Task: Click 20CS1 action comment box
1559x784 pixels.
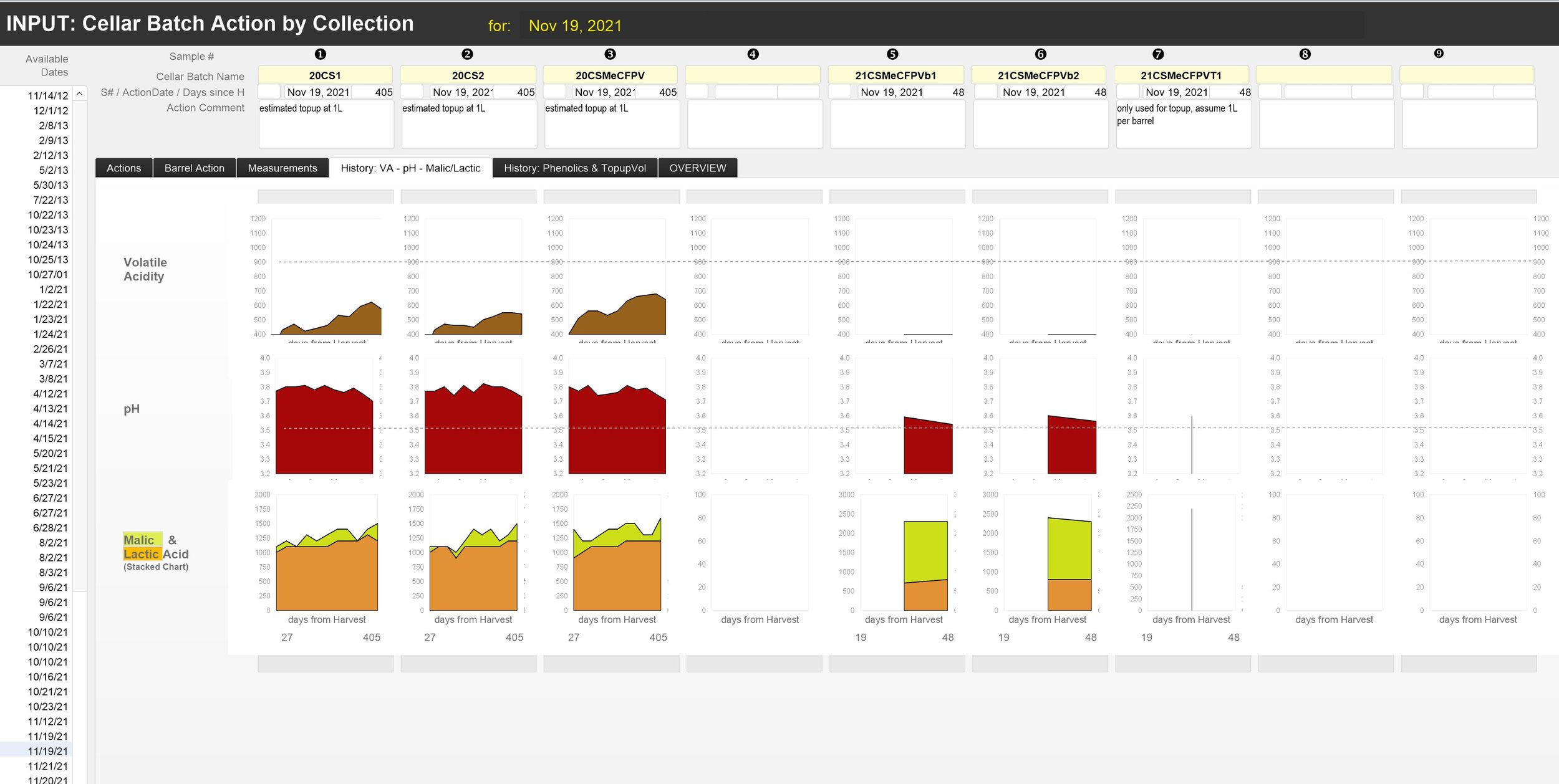Action: [326, 125]
